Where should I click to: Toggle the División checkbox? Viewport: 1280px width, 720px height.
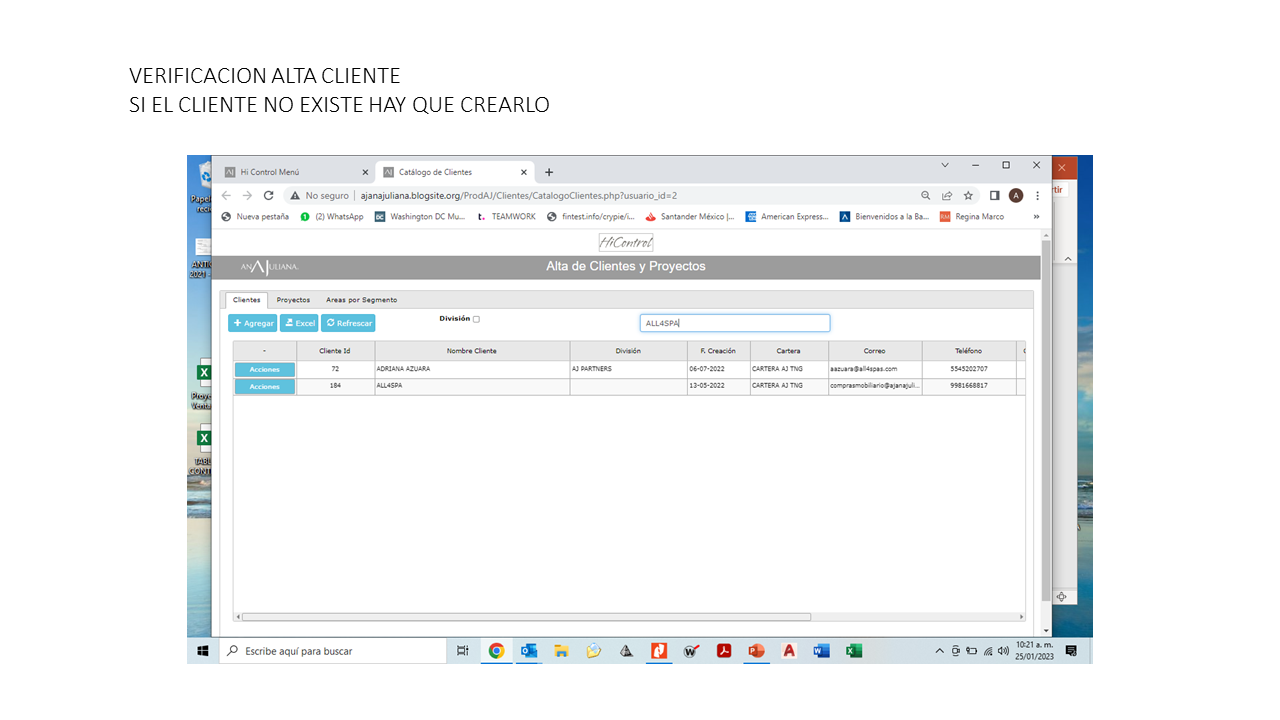476,320
